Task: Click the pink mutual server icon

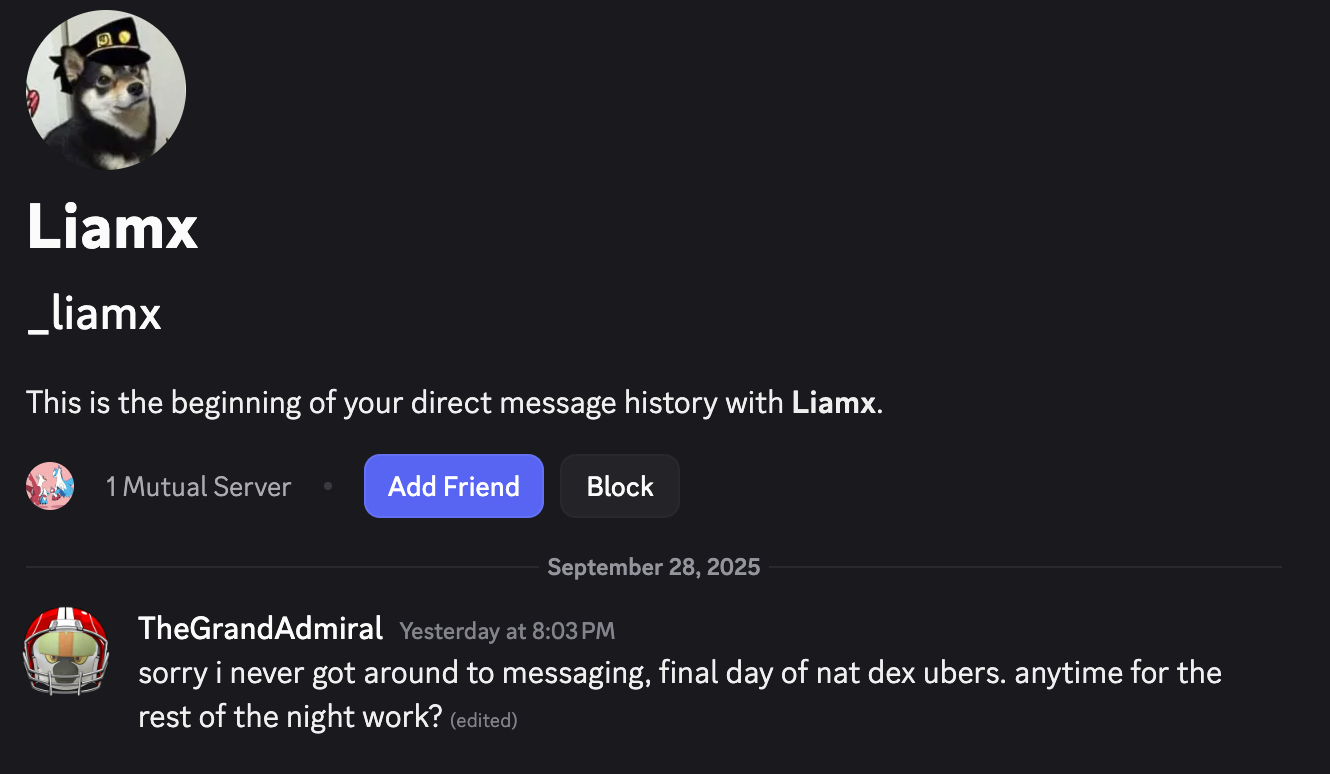Action: point(50,486)
